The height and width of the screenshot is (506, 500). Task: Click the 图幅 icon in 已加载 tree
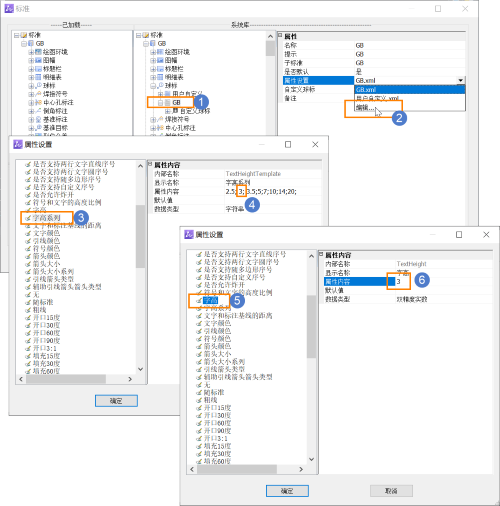[x=38, y=60]
